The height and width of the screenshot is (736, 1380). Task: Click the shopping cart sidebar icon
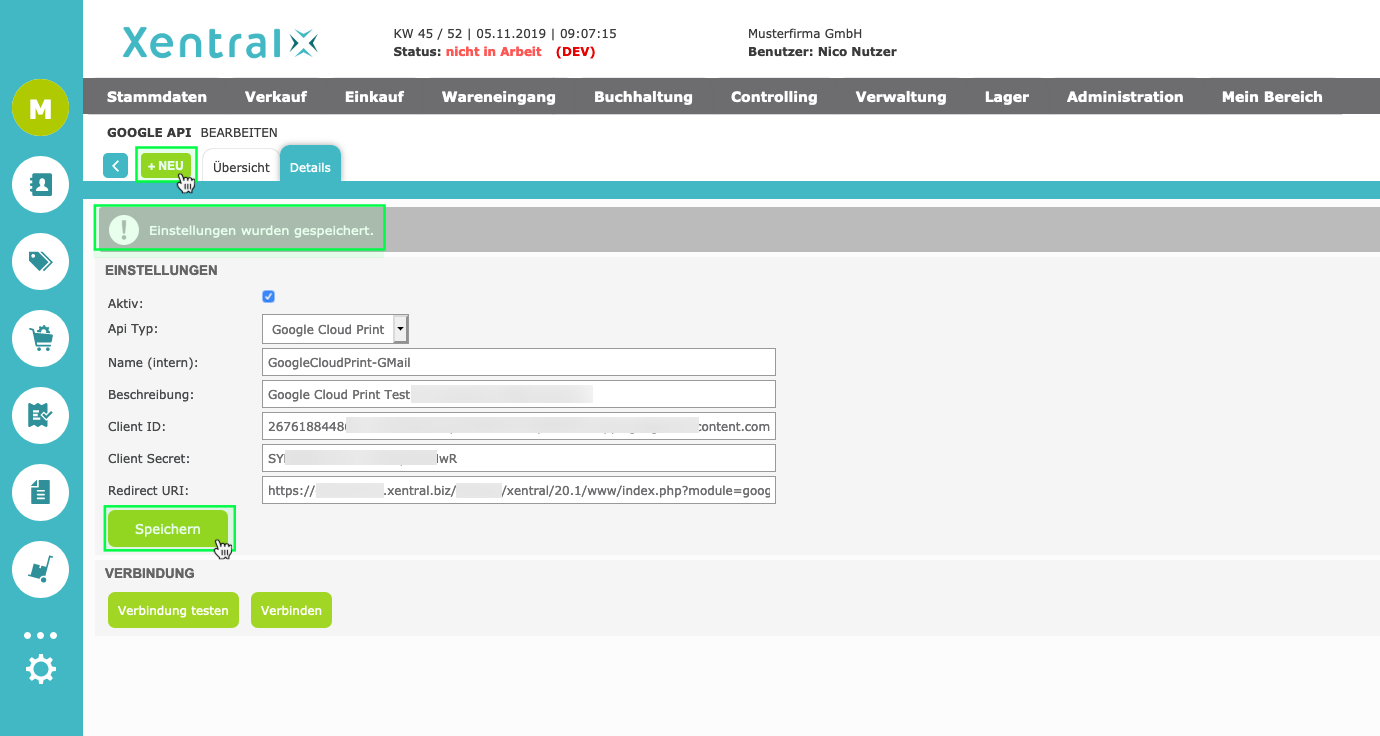click(40, 339)
